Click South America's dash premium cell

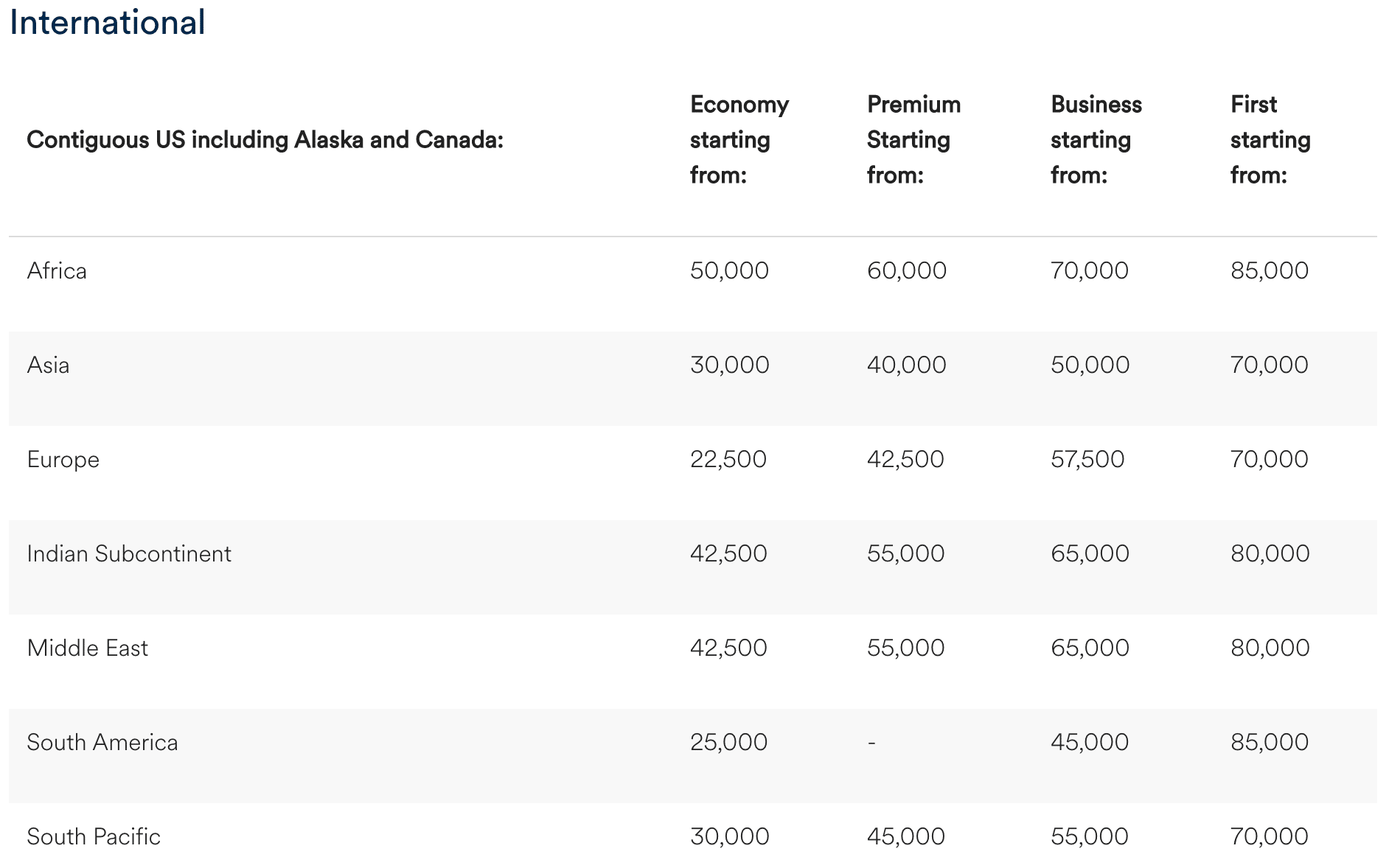click(x=871, y=743)
